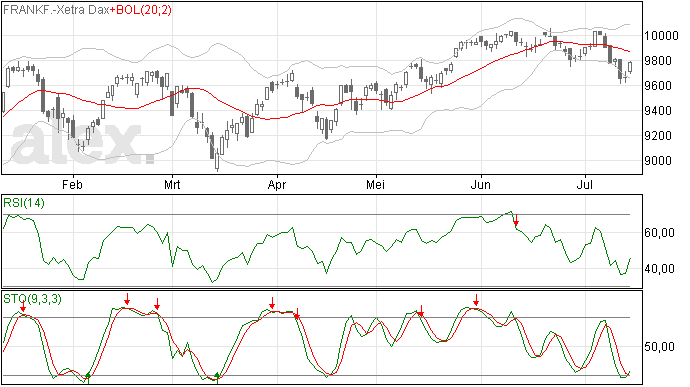This screenshot has height=387, width=690.
Task: Click the 9400 price axis label
Action: click(x=658, y=111)
